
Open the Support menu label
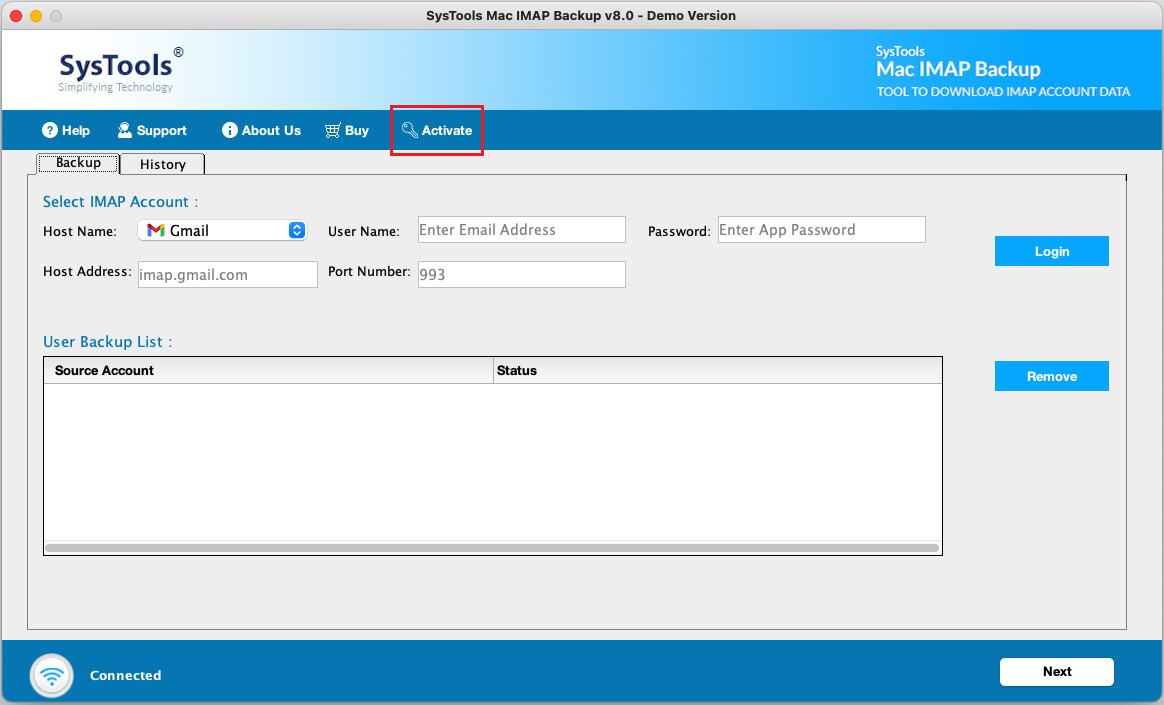162,131
